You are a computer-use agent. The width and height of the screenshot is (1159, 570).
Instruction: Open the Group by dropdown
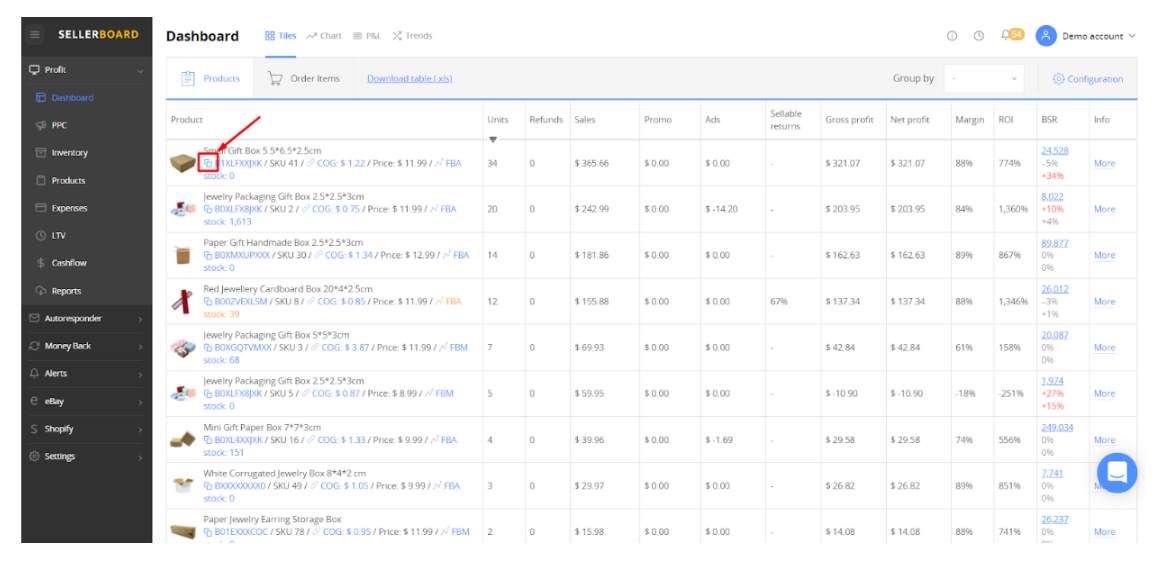pyautogui.click(x=984, y=78)
